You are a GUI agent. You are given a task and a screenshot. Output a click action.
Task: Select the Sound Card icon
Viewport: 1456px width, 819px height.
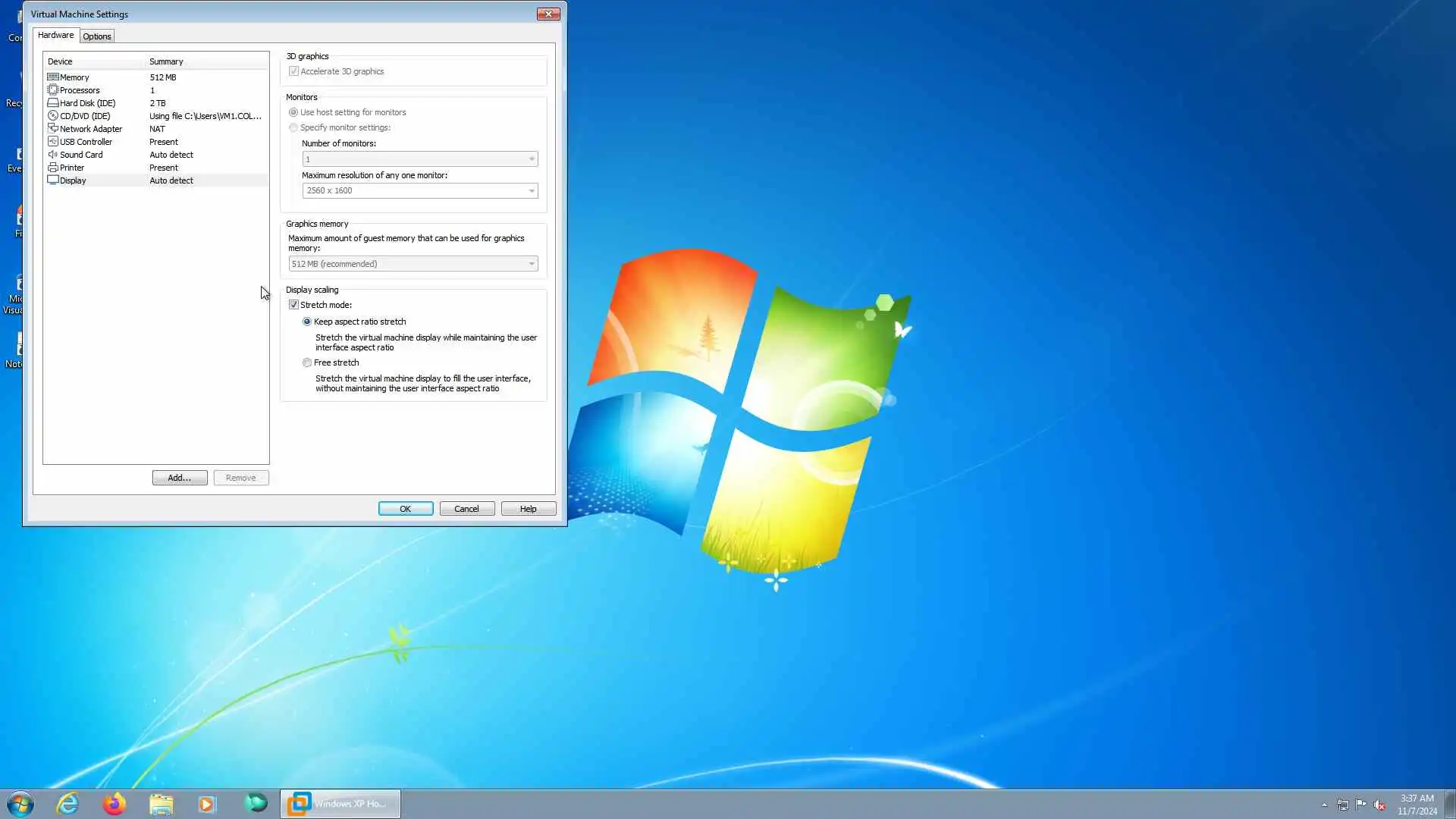pos(53,155)
